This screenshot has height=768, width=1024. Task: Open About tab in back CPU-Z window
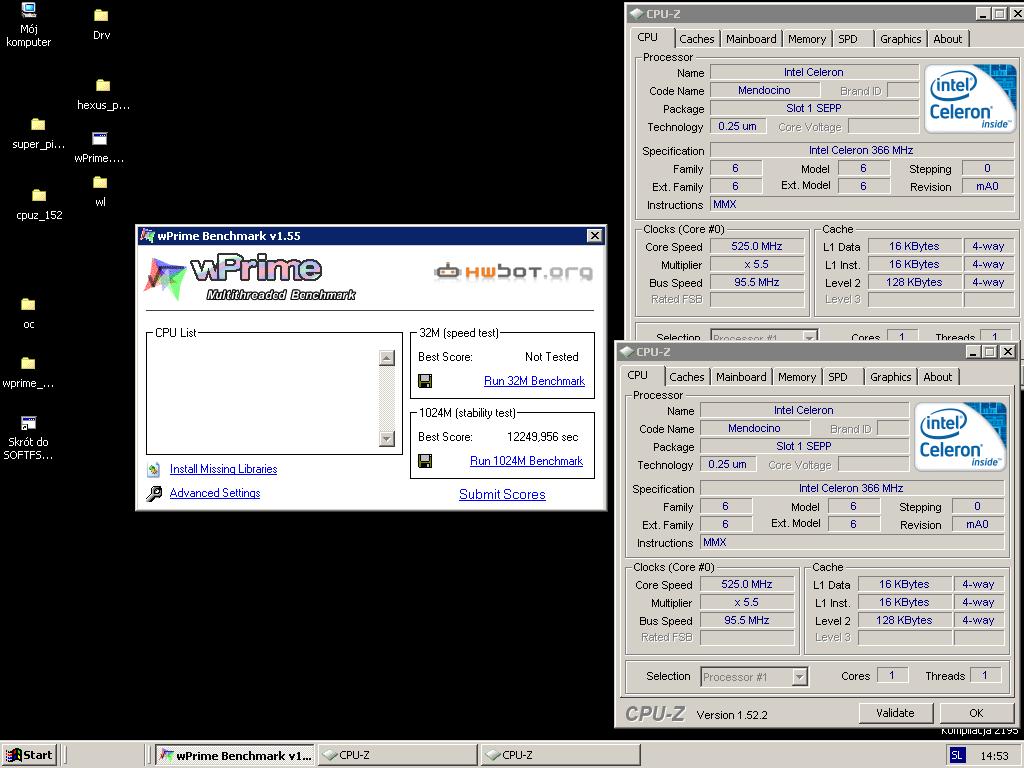pos(948,39)
